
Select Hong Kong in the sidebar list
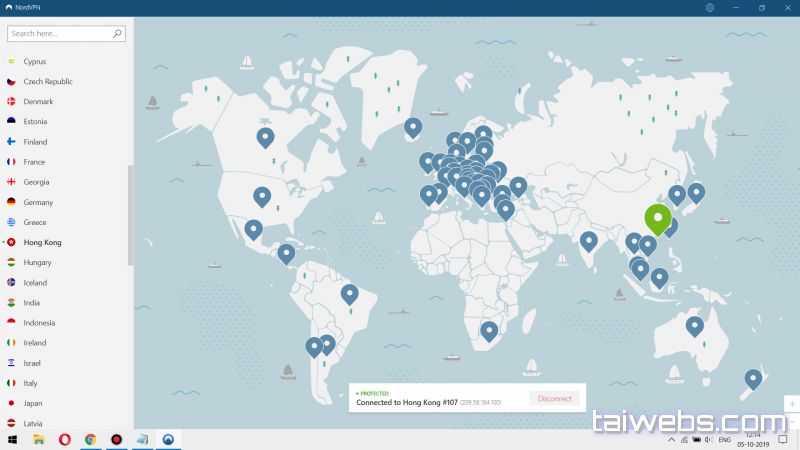click(x=42, y=242)
